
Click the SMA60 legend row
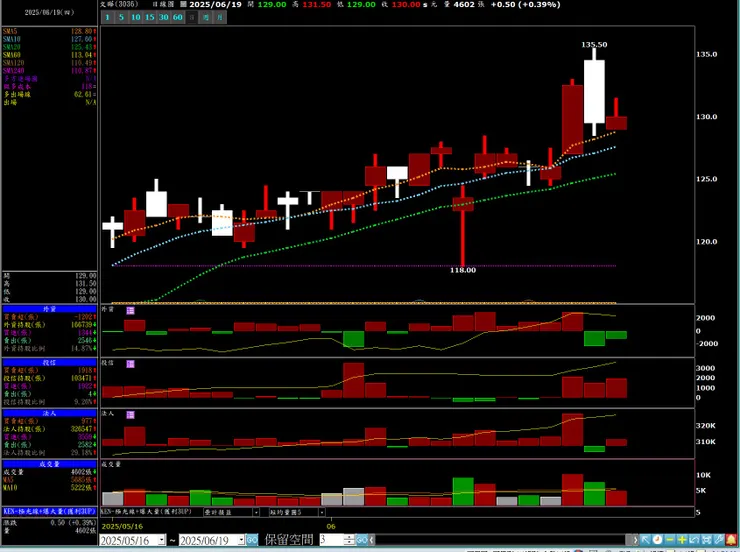50,55
